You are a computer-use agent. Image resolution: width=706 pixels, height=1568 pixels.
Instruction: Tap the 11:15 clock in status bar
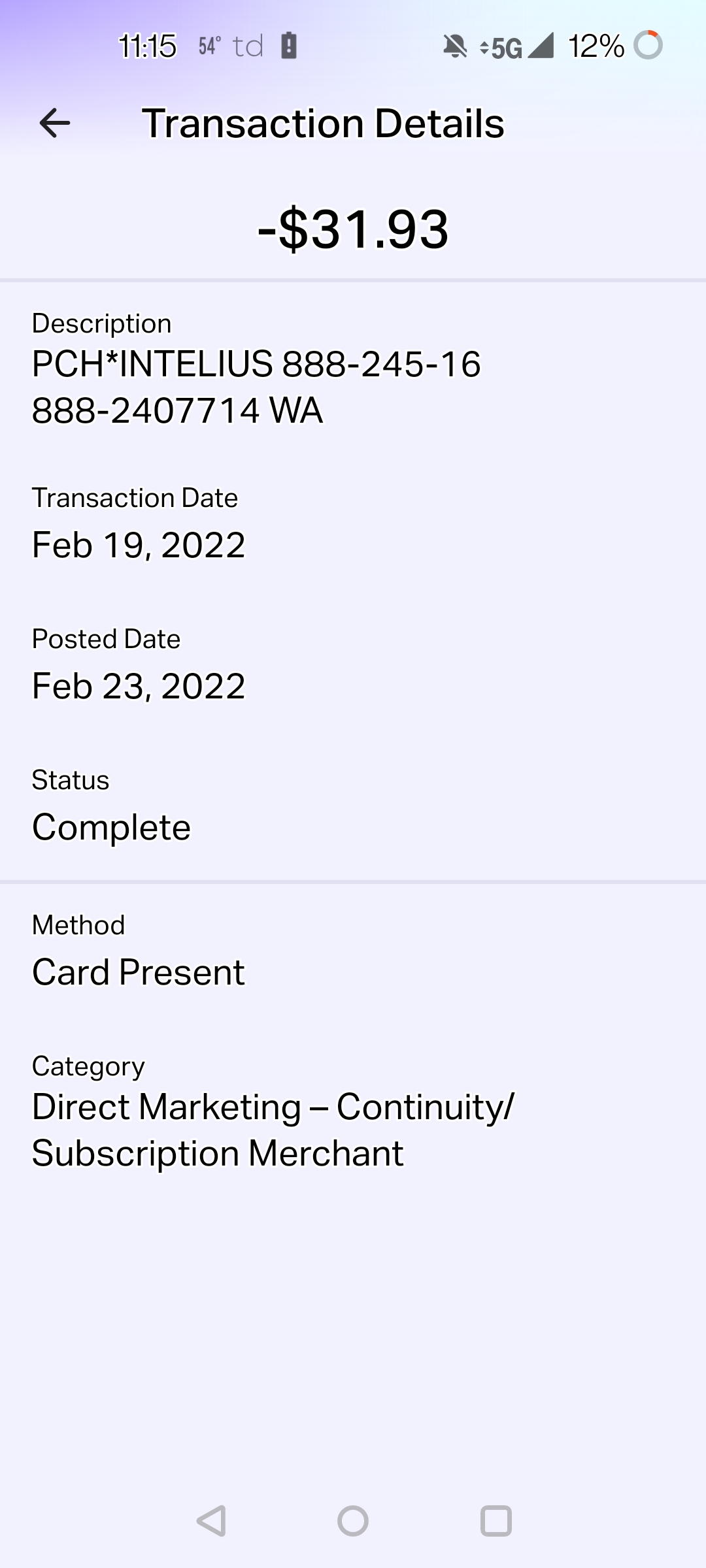[x=147, y=46]
